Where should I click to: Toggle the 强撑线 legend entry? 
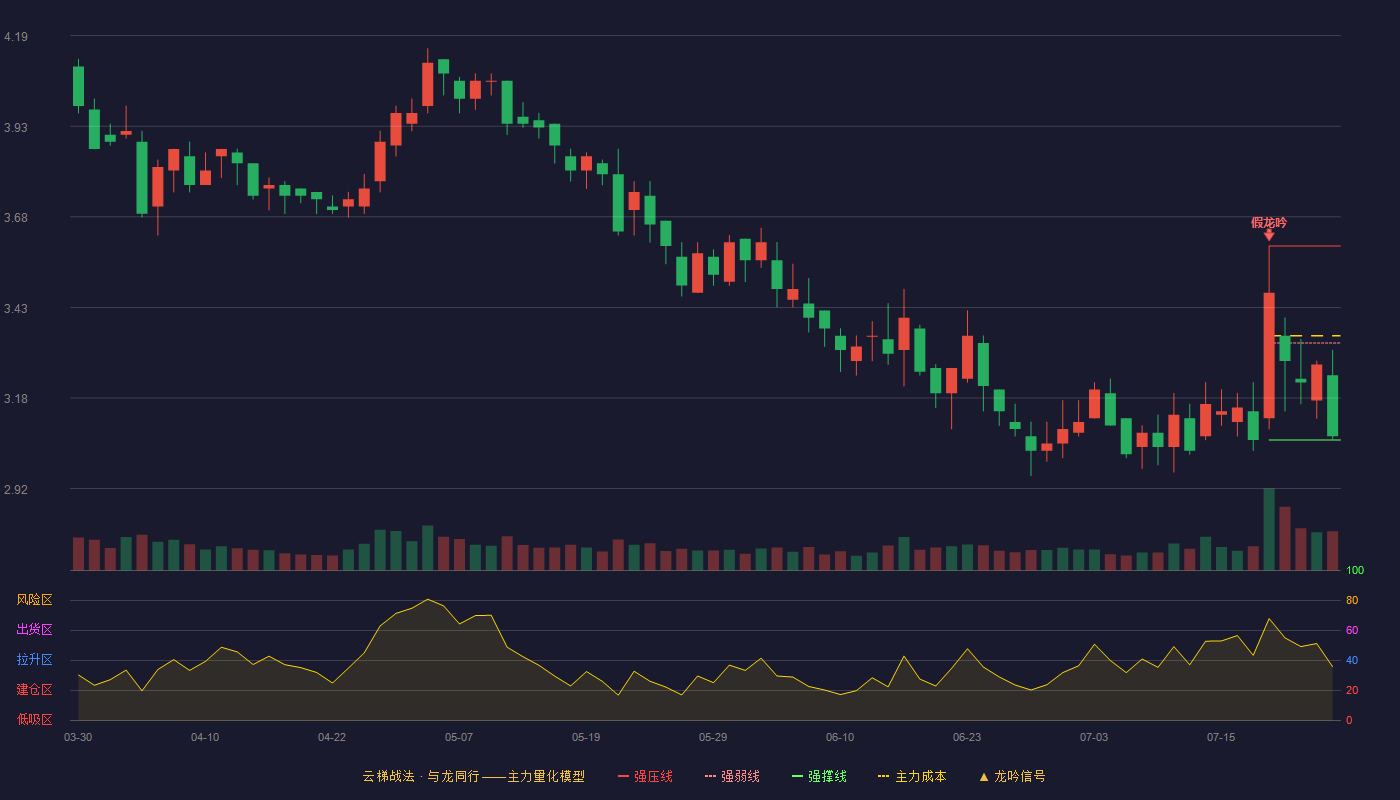819,776
